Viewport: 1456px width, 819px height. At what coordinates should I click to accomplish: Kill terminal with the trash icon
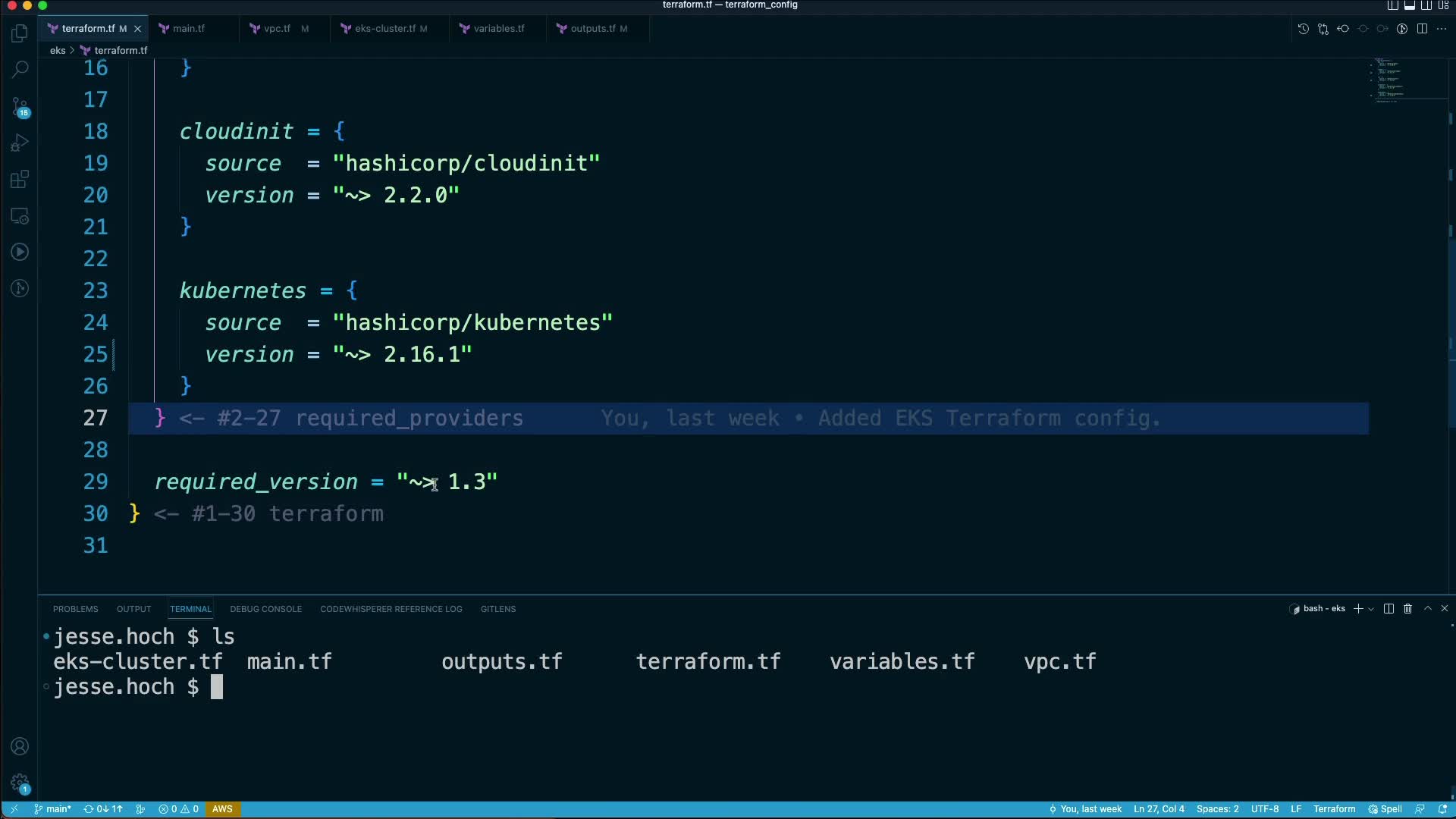(1407, 609)
